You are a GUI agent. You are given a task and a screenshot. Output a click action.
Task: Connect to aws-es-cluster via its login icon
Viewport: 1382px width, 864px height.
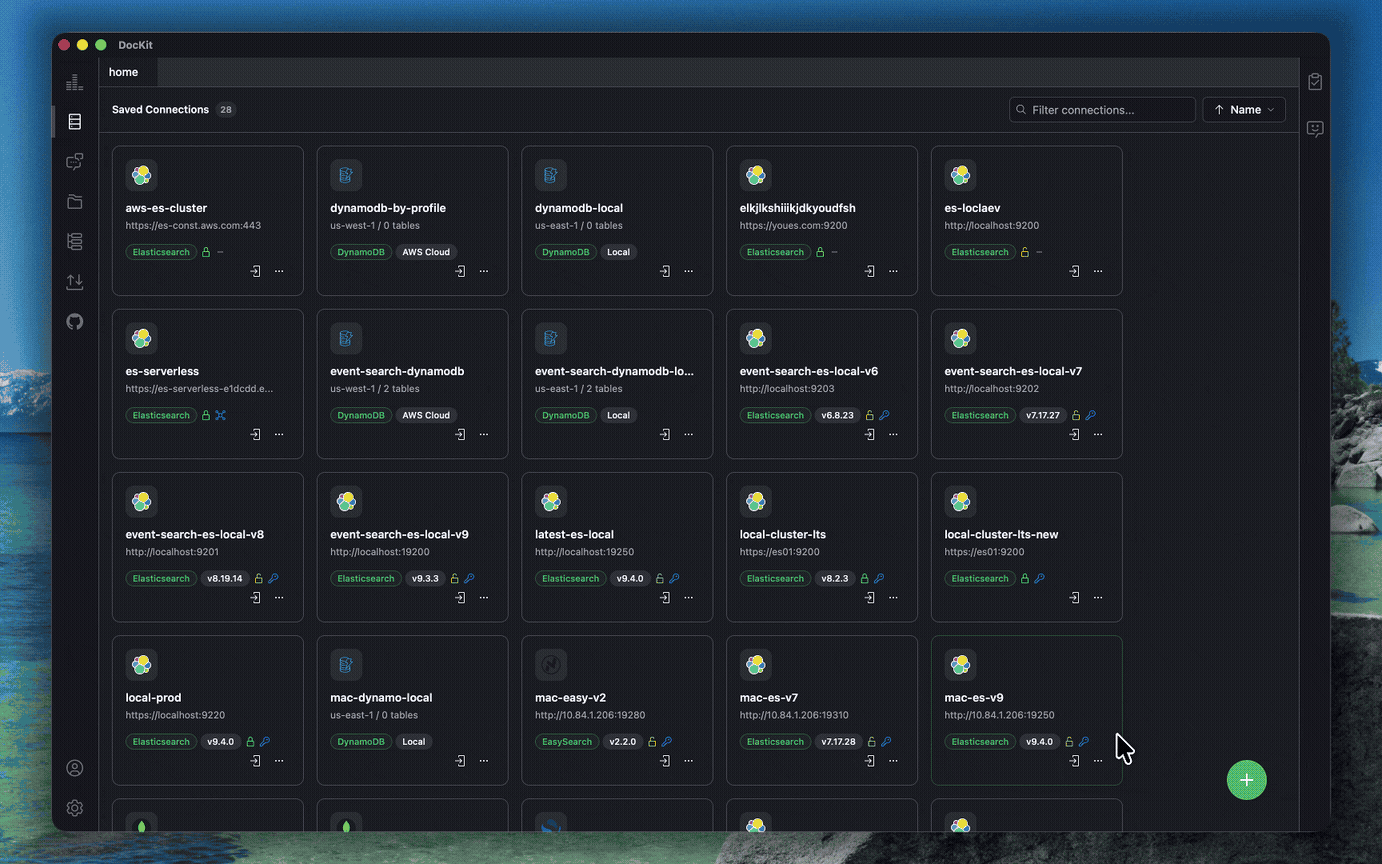256,271
